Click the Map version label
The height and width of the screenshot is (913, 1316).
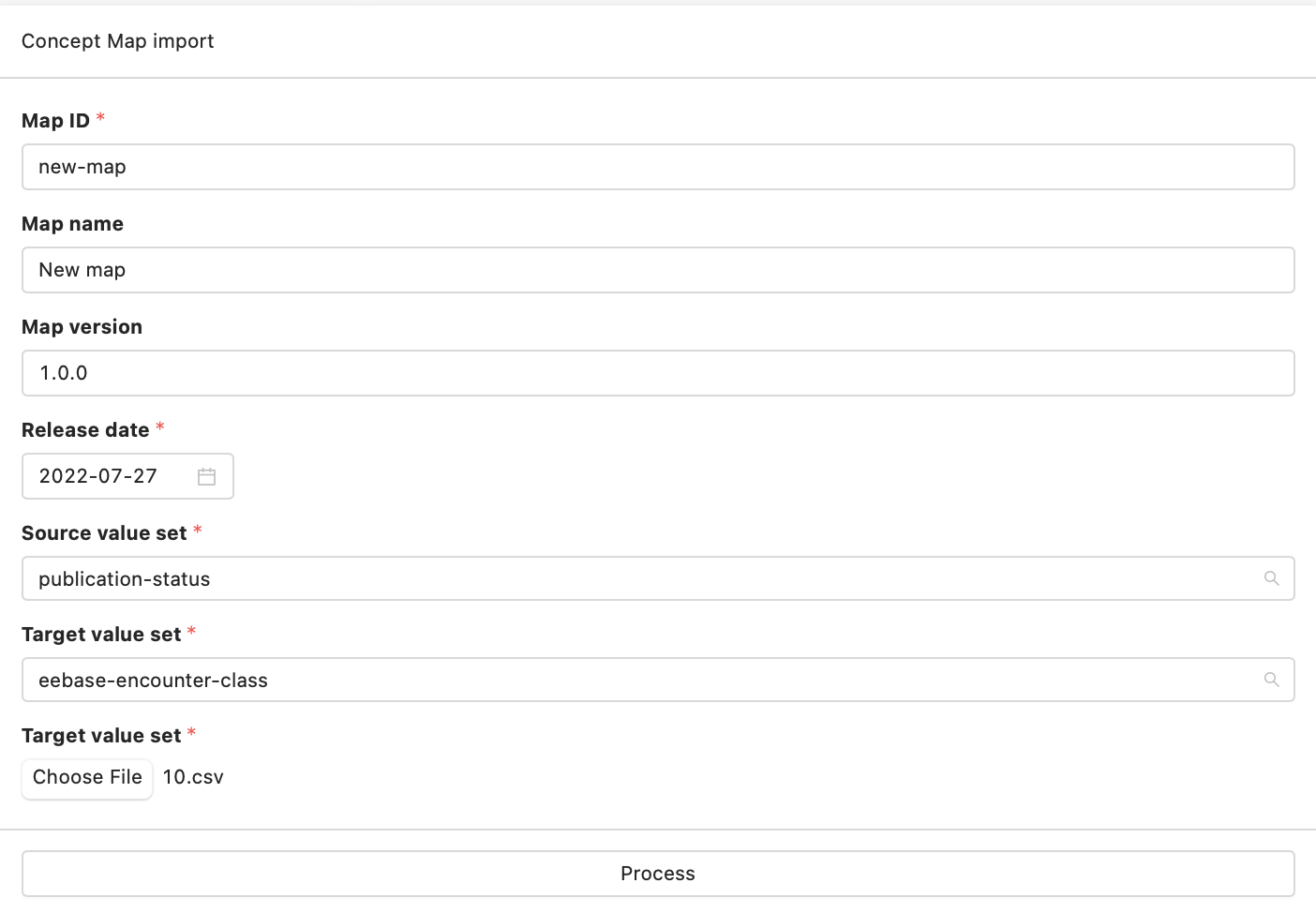click(82, 327)
